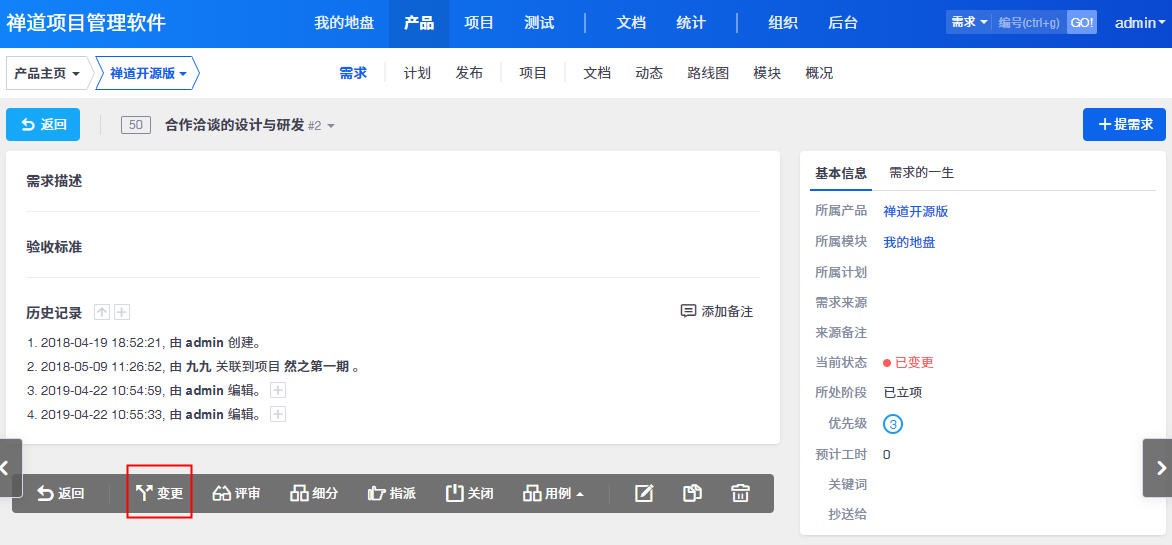Expand details of history entry 3

278,390
